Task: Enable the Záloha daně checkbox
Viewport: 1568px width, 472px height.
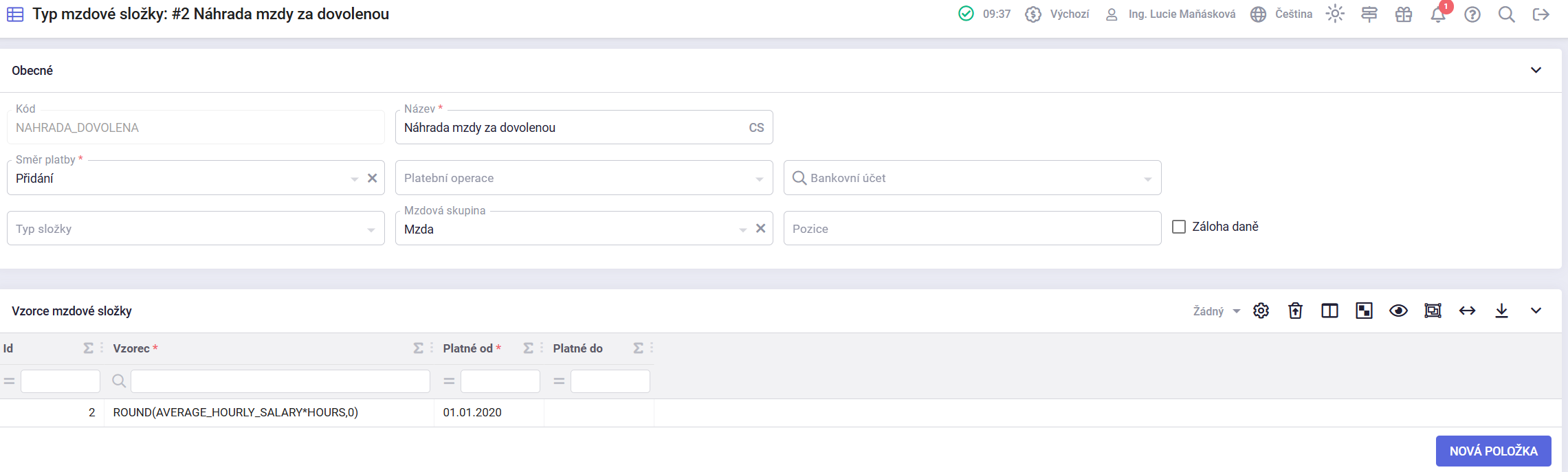Action: pos(1179,227)
